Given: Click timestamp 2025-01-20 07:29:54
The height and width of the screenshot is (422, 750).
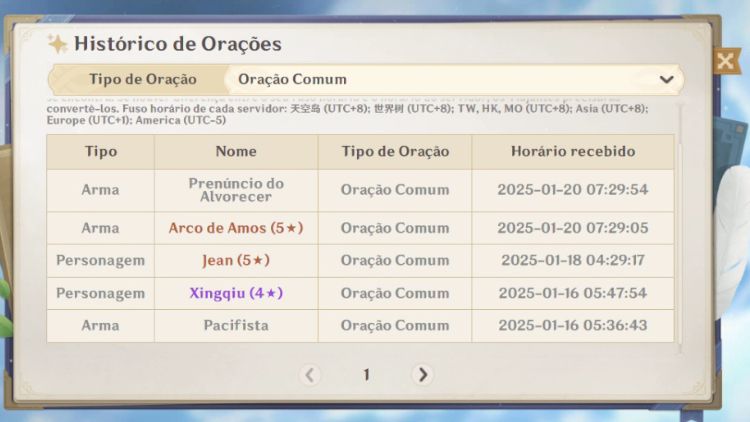Looking at the screenshot, I should (x=573, y=190).
